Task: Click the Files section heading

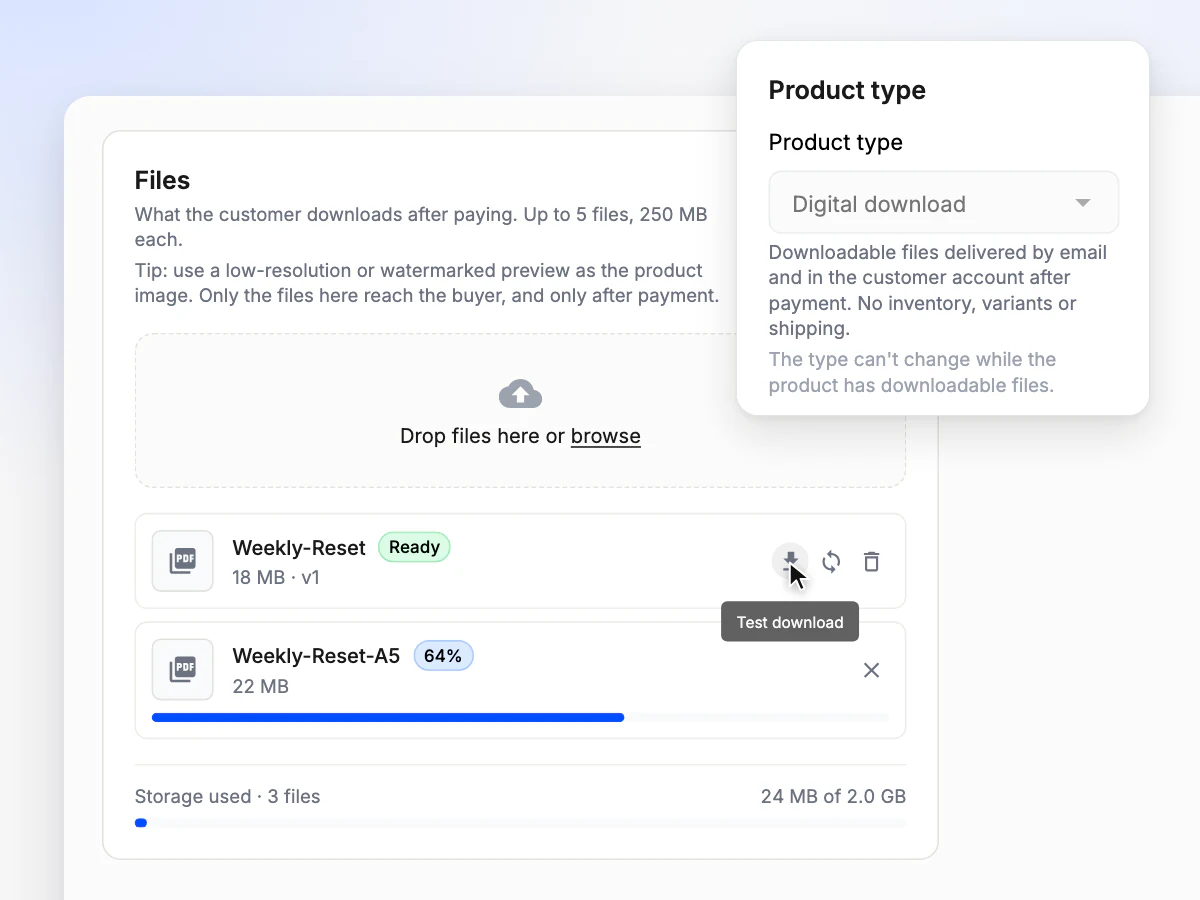Action: (x=162, y=180)
